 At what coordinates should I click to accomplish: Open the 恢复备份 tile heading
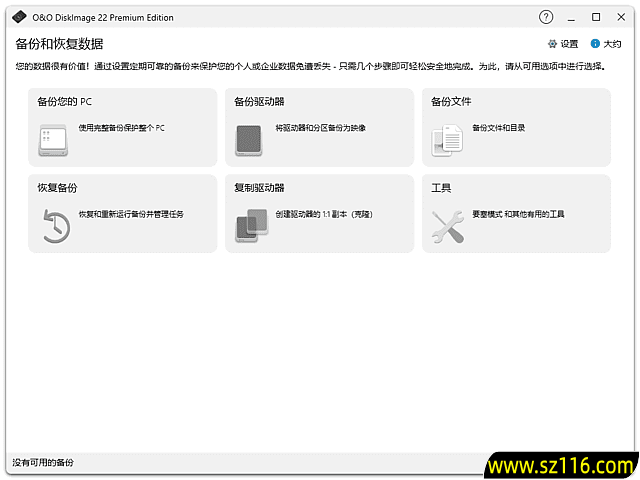tap(57, 188)
